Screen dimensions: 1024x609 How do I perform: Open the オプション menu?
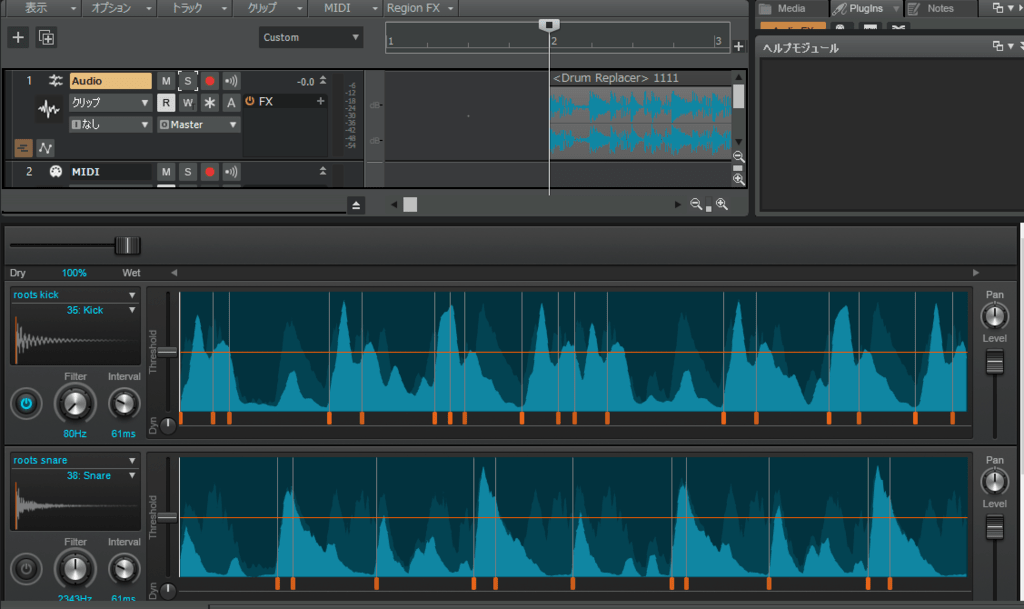[120, 8]
